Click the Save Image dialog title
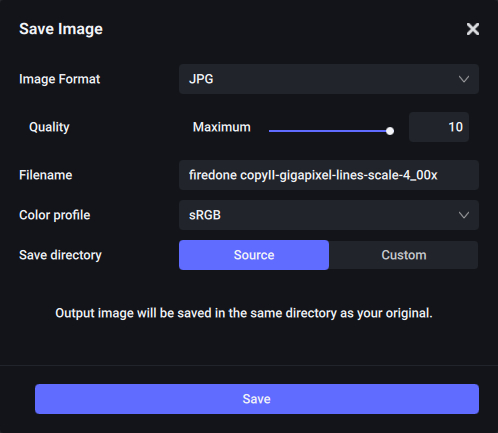The image size is (498, 433). pos(61,29)
